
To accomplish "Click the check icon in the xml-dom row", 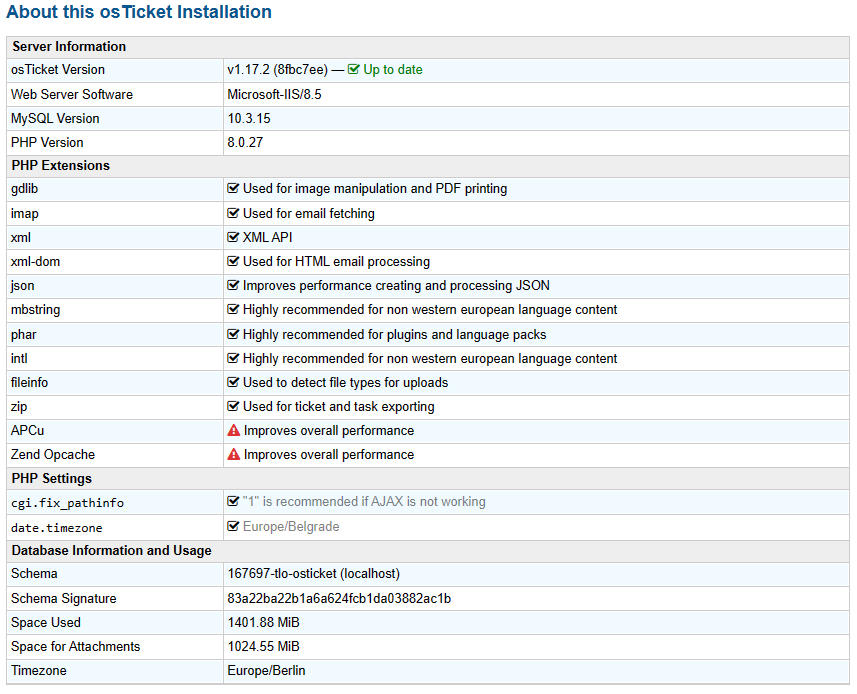I will [233, 261].
